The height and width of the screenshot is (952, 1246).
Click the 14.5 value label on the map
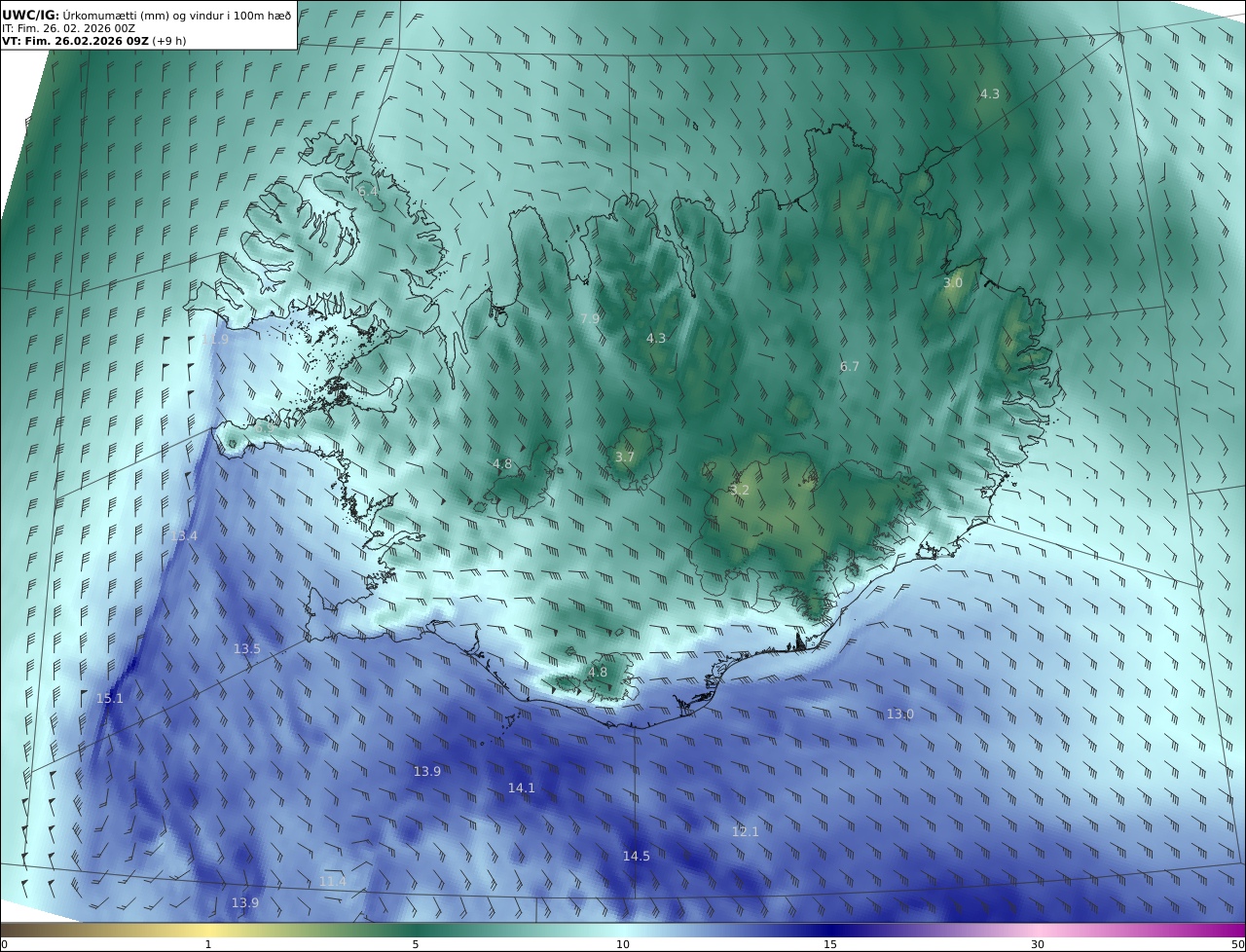pos(637,857)
